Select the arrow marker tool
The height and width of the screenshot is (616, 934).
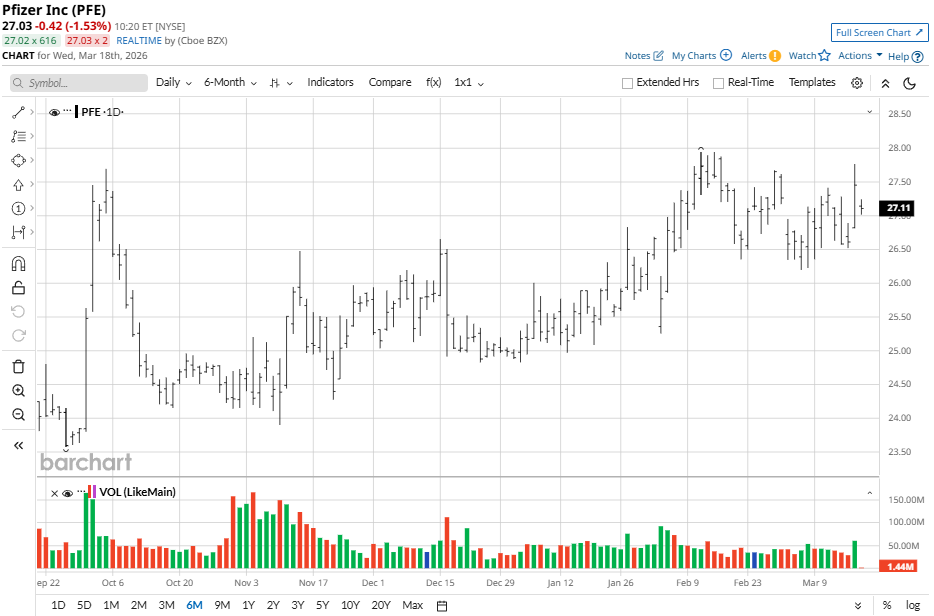pos(18,185)
